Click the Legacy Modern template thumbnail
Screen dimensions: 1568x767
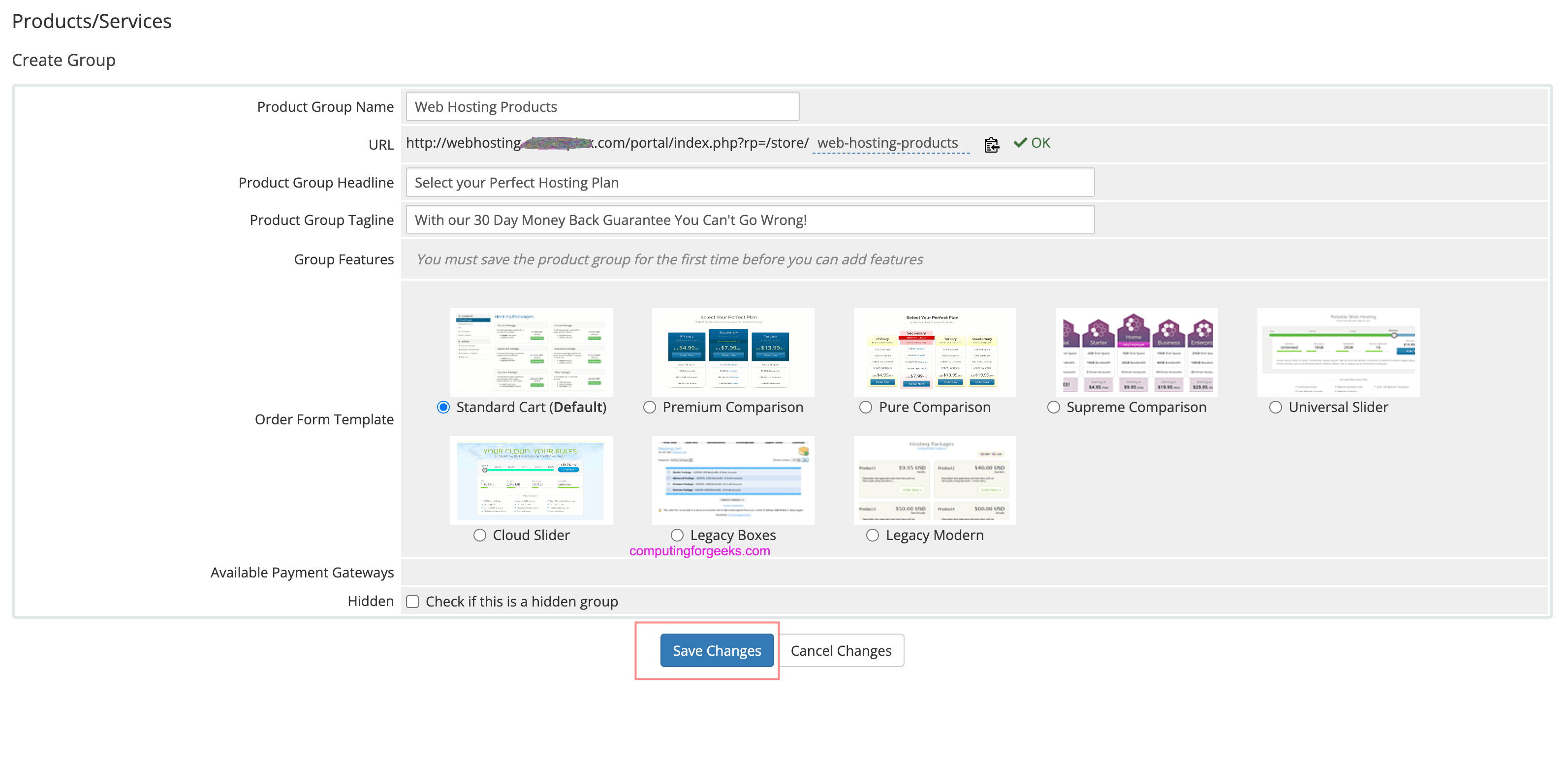(934, 479)
